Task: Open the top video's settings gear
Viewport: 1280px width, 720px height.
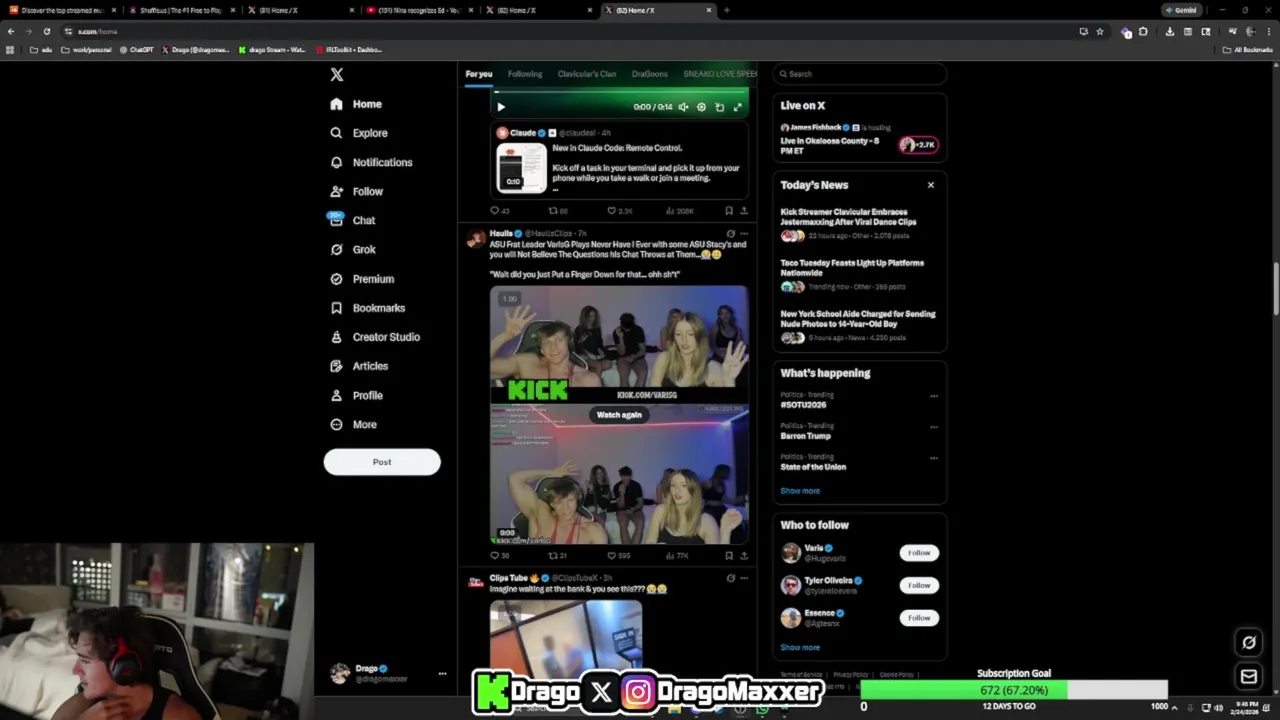Action: pyautogui.click(x=701, y=107)
